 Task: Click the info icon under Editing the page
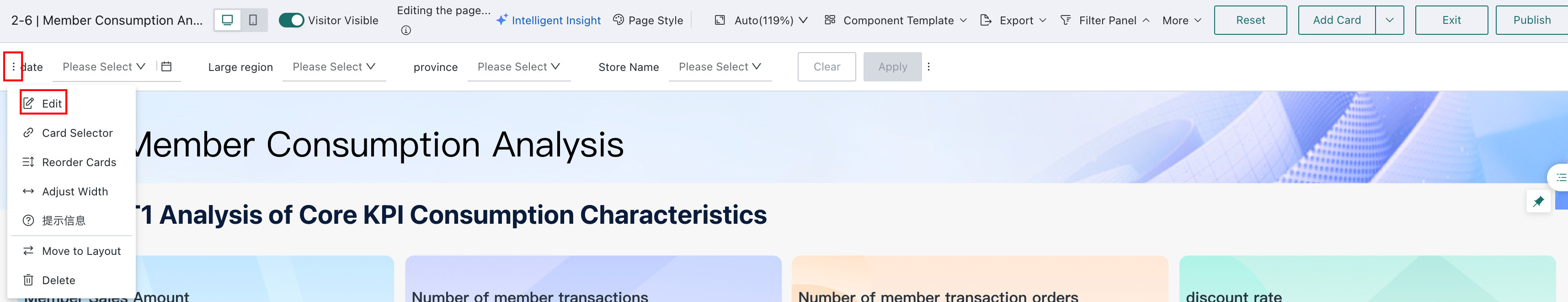(x=406, y=31)
